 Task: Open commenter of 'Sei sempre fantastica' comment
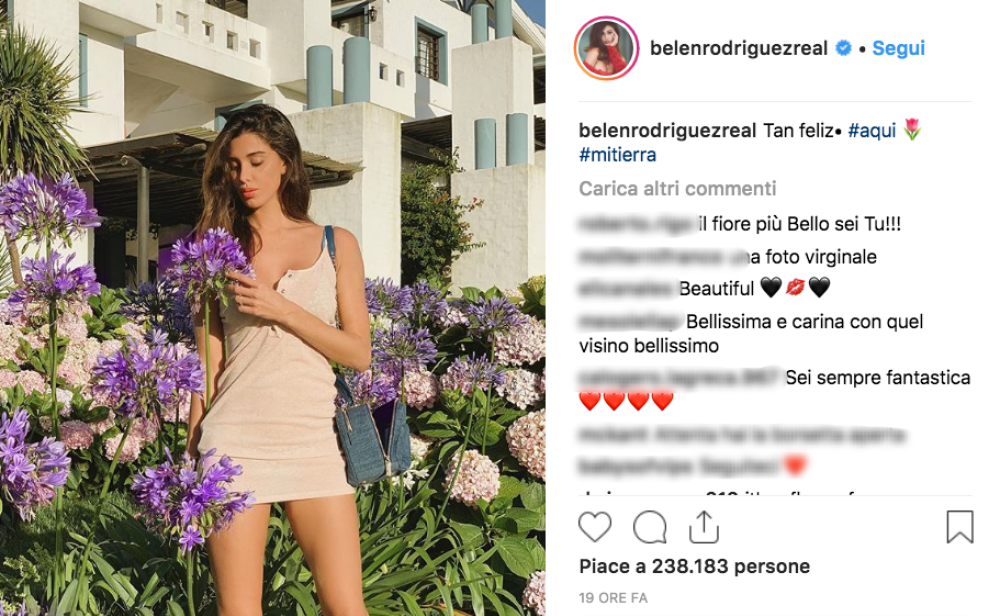pyautogui.click(x=680, y=378)
